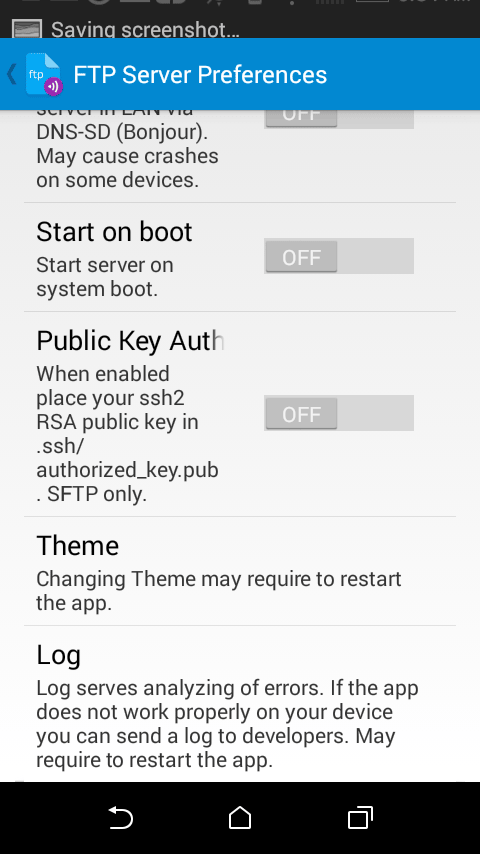This screenshot has width=480, height=854.
Task: Go back using the header chevron
Action: 11,74
